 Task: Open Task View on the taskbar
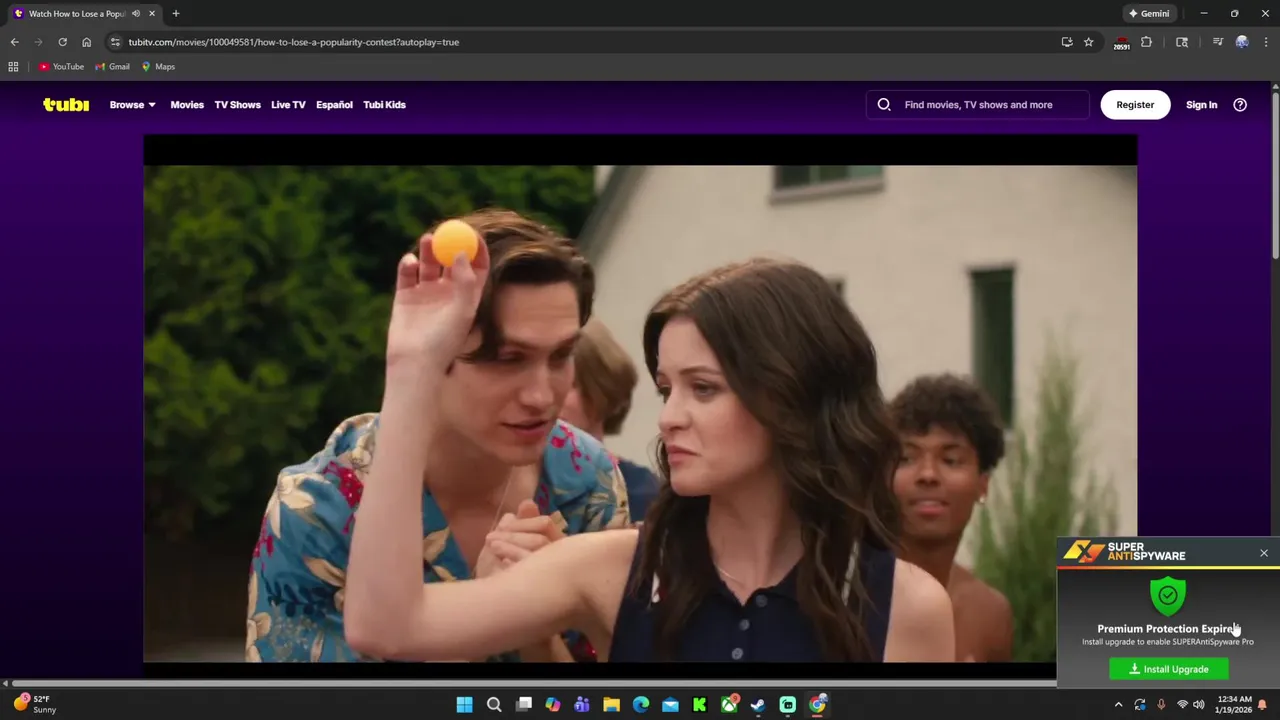point(523,705)
